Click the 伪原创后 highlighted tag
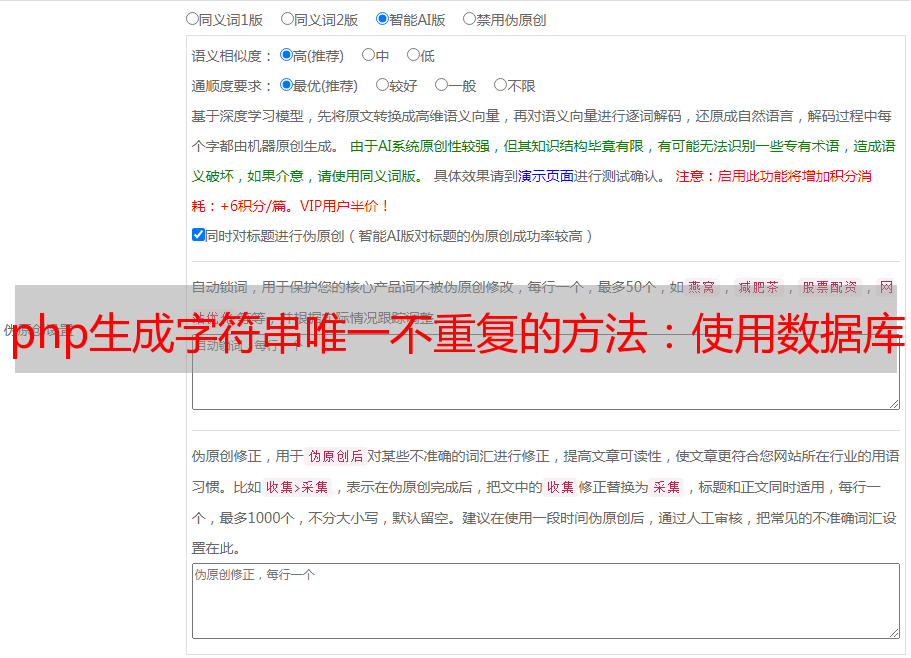Screen dimensions: 911x658 pos(336,456)
